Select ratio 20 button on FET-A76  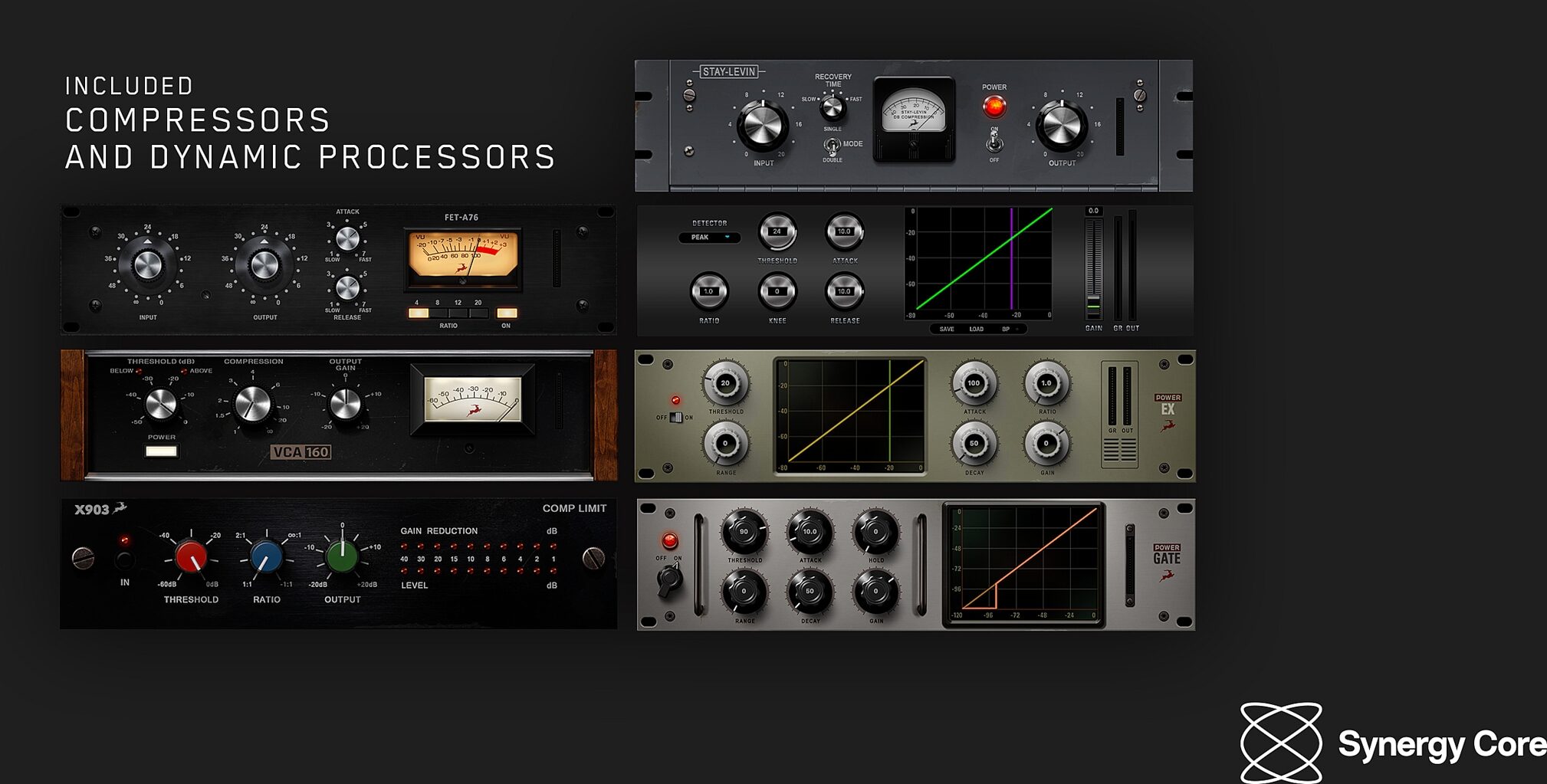pyautogui.click(x=478, y=313)
